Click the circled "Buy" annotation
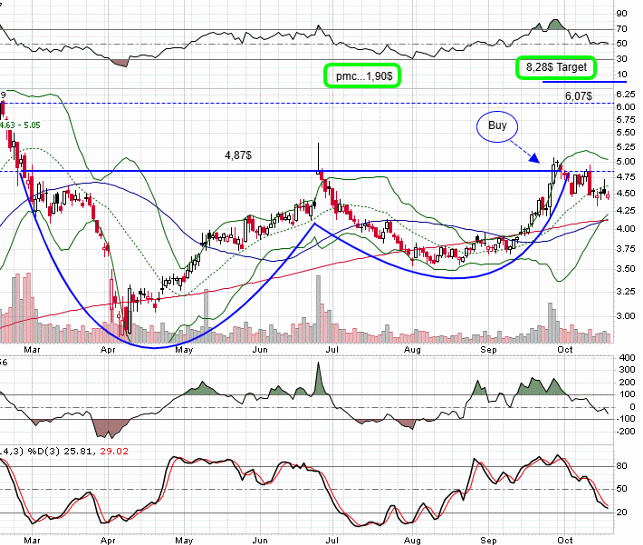Screen dimensions: 643x545 tap(498, 127)
